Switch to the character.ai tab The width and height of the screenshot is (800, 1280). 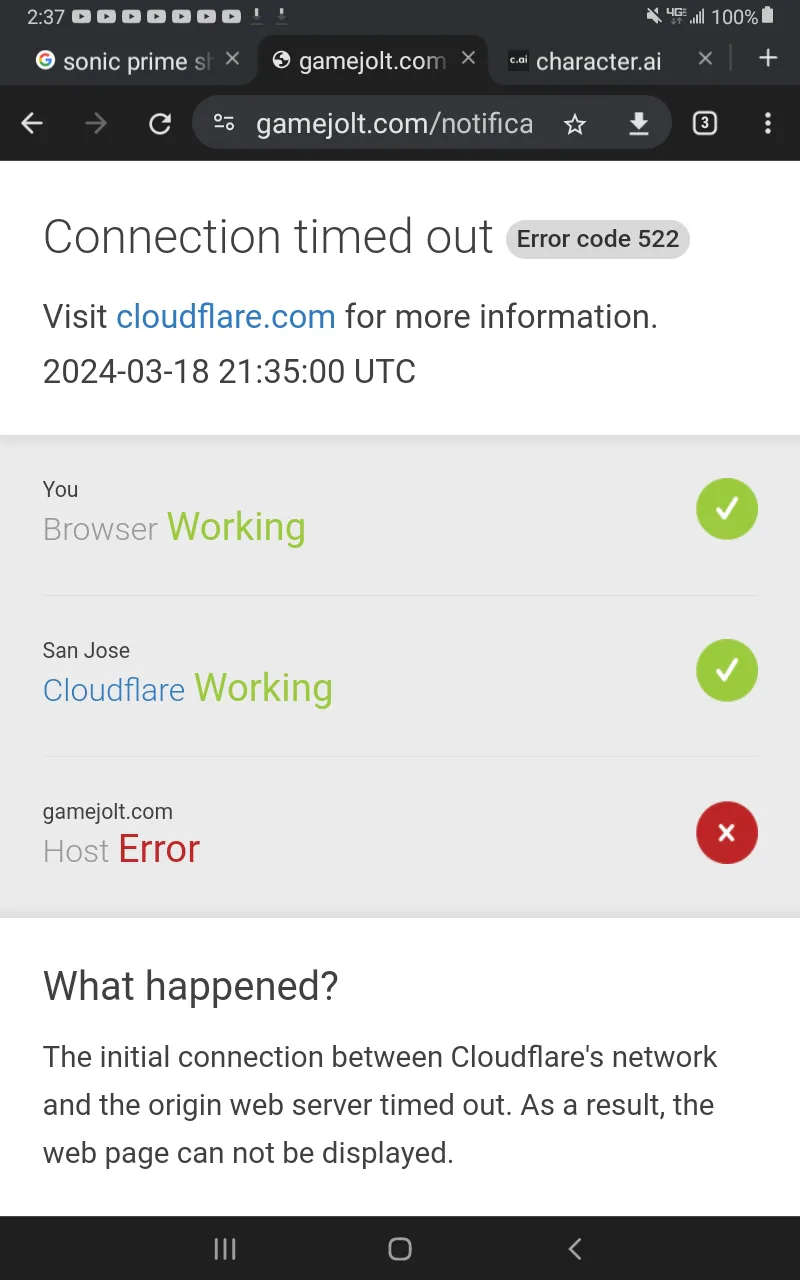point(598,61)
